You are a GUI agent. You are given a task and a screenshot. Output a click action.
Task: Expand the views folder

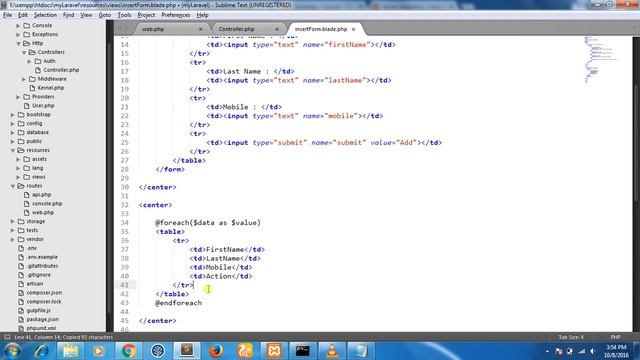(x=18, y=177)
